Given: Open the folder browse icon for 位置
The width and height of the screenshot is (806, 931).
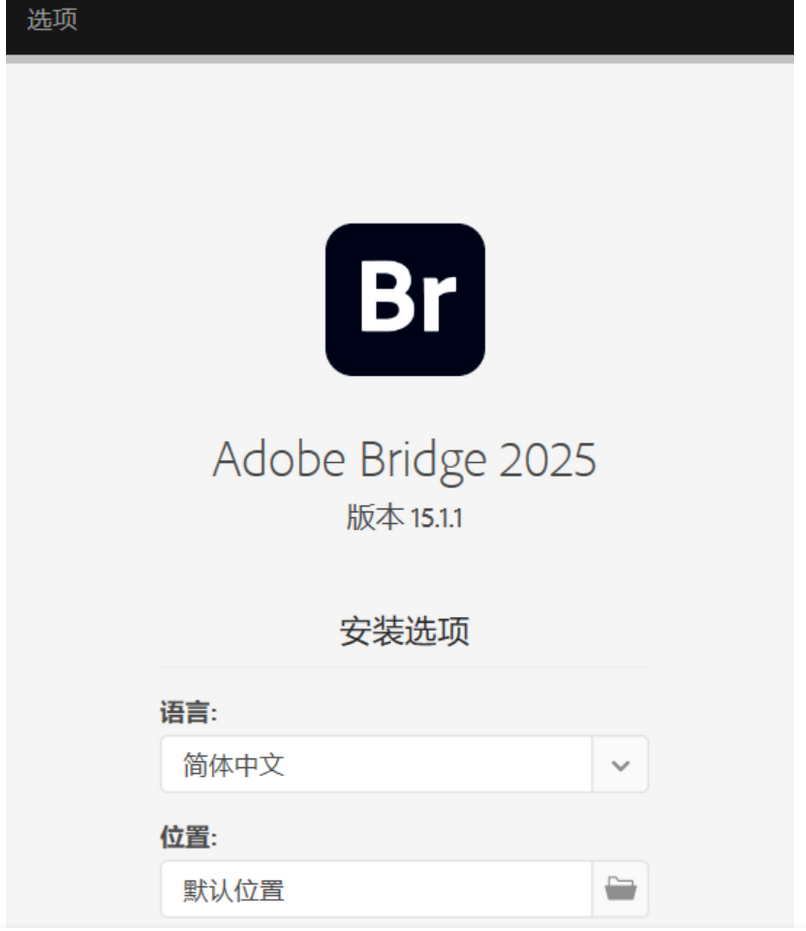Looking at the screenshot, I should pyautogui.click(x=620, y=889).
